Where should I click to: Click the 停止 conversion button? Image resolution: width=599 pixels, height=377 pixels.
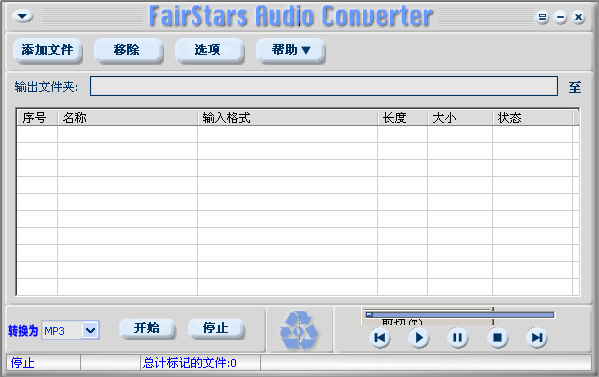pyautogui.click(x=216, y=328)
